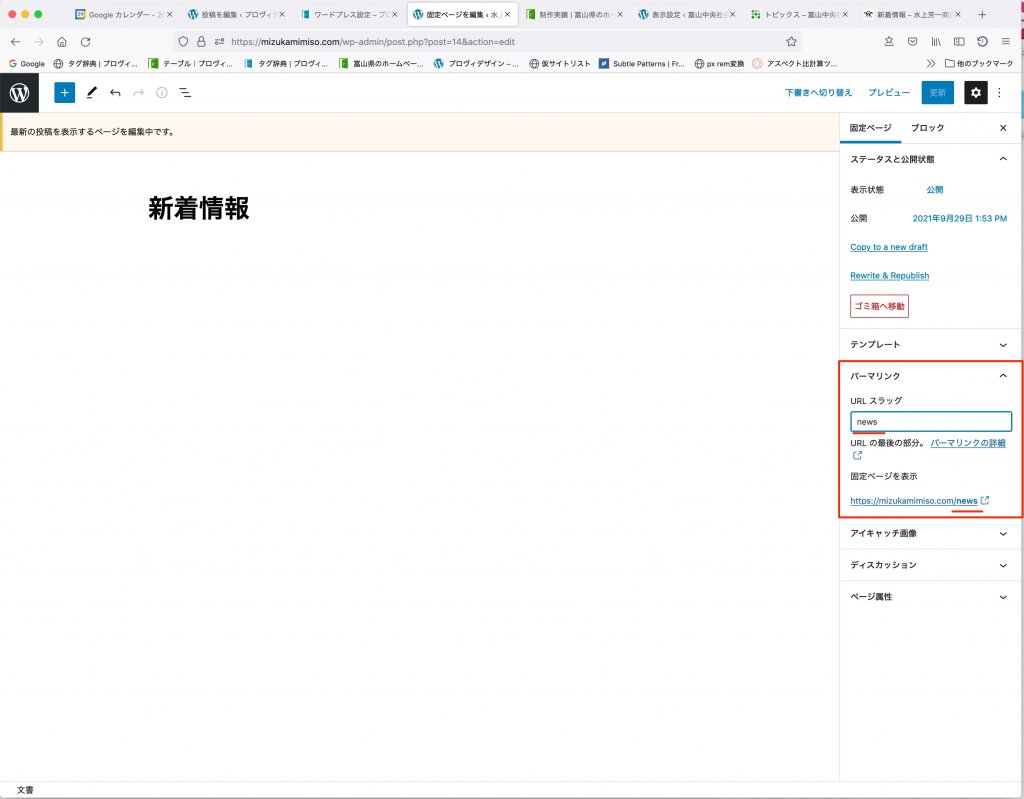
Task: Open the block inserter plus button
Action: tap(64, 92)
